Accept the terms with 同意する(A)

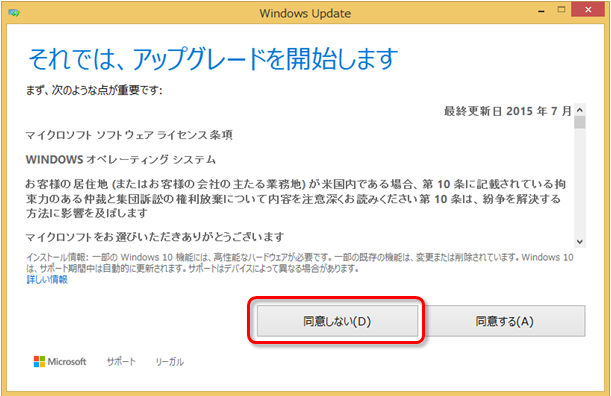coord(505,321)
